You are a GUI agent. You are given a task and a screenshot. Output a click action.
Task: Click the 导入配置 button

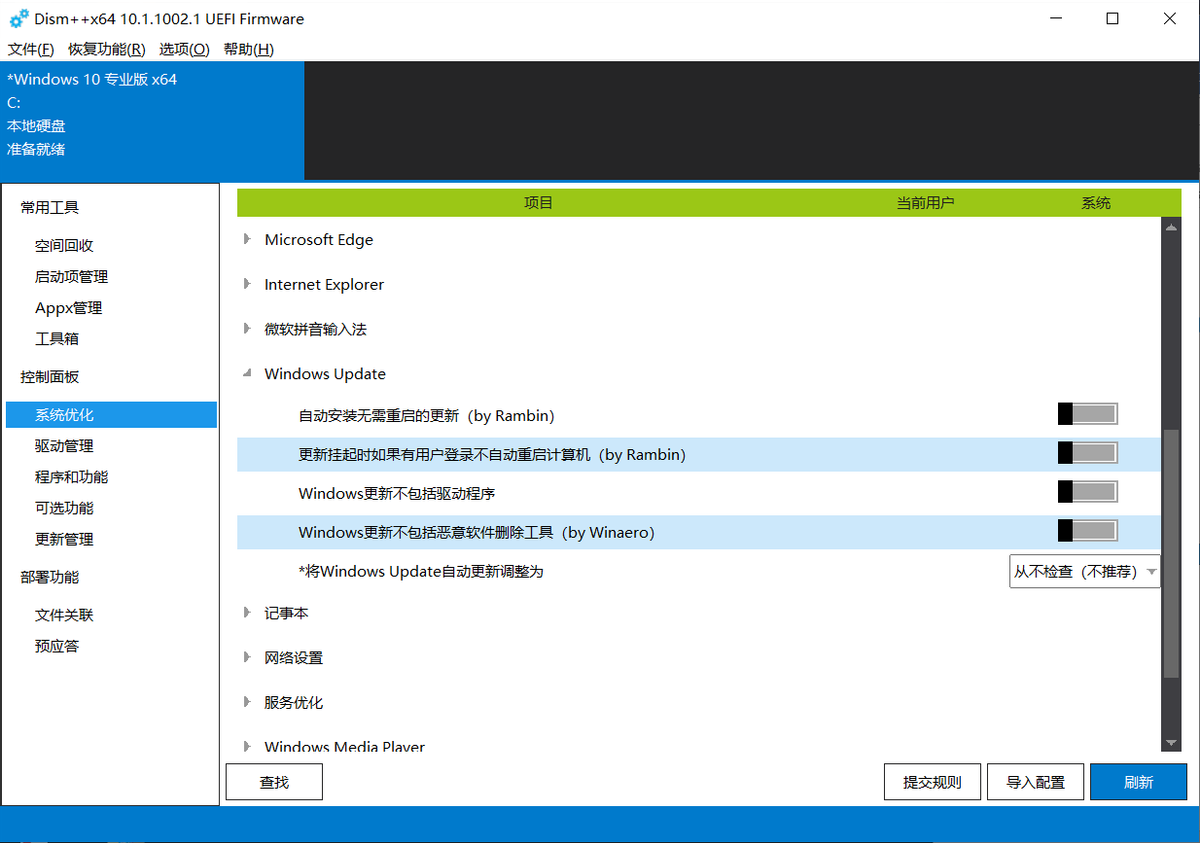pos(1035,782)
